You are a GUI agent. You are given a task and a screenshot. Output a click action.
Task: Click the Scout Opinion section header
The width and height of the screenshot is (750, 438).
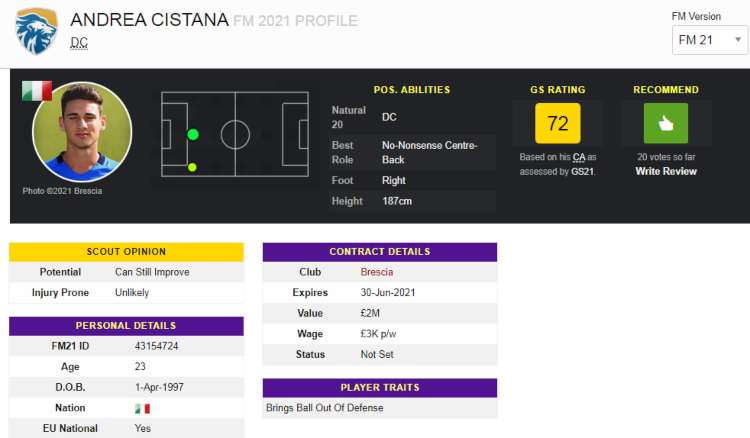[x=126, y=251]
